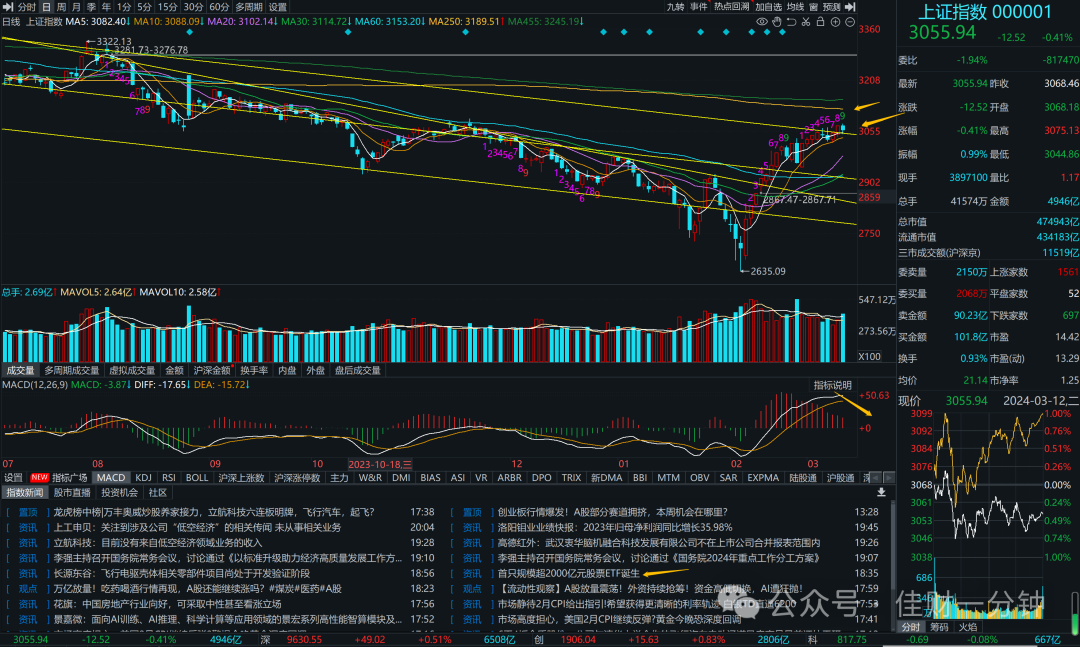Select the MACD indicator tab

click(x=111, y=477)
